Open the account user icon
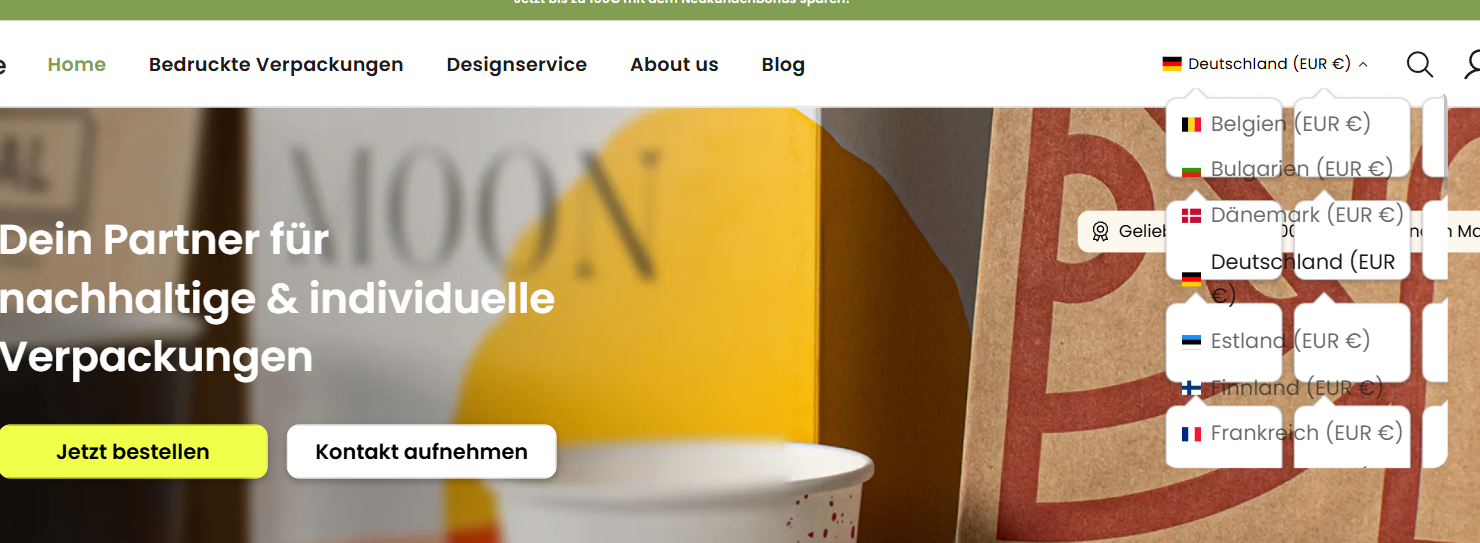Viewport: 1480px width, 543px height. 1473,65
